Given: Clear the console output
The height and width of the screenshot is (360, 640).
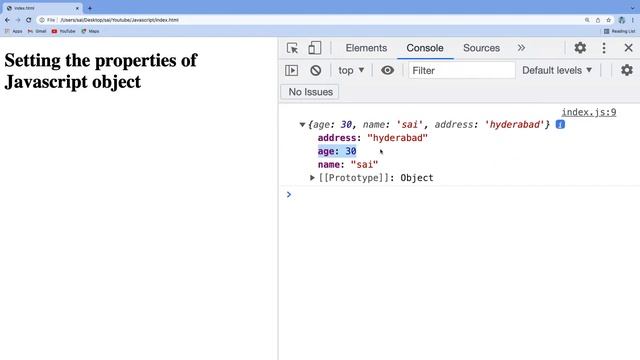Looking at the screenshot, I should (315, 70).
